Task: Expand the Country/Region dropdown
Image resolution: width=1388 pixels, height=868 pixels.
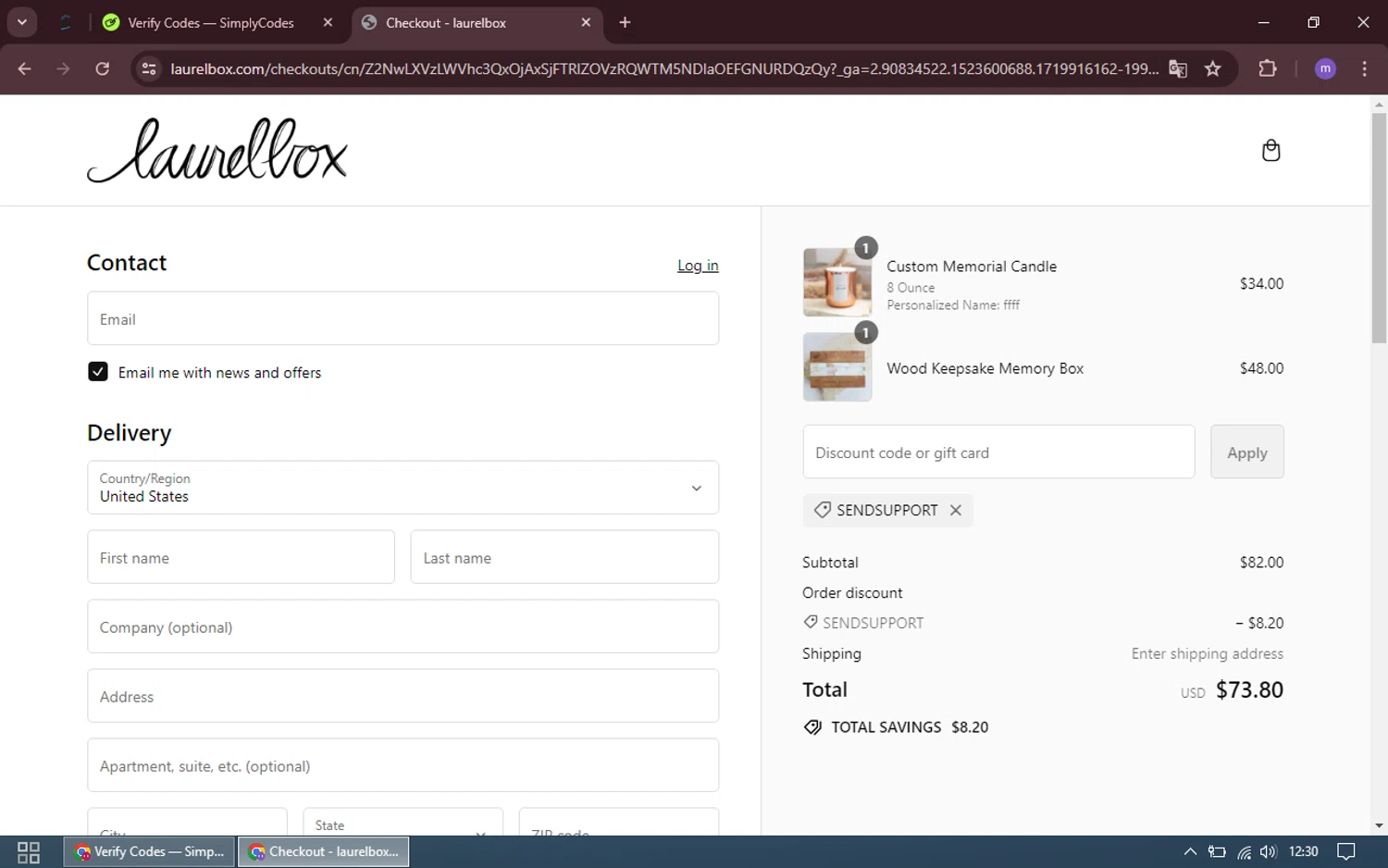Action: tap(403, 488)
